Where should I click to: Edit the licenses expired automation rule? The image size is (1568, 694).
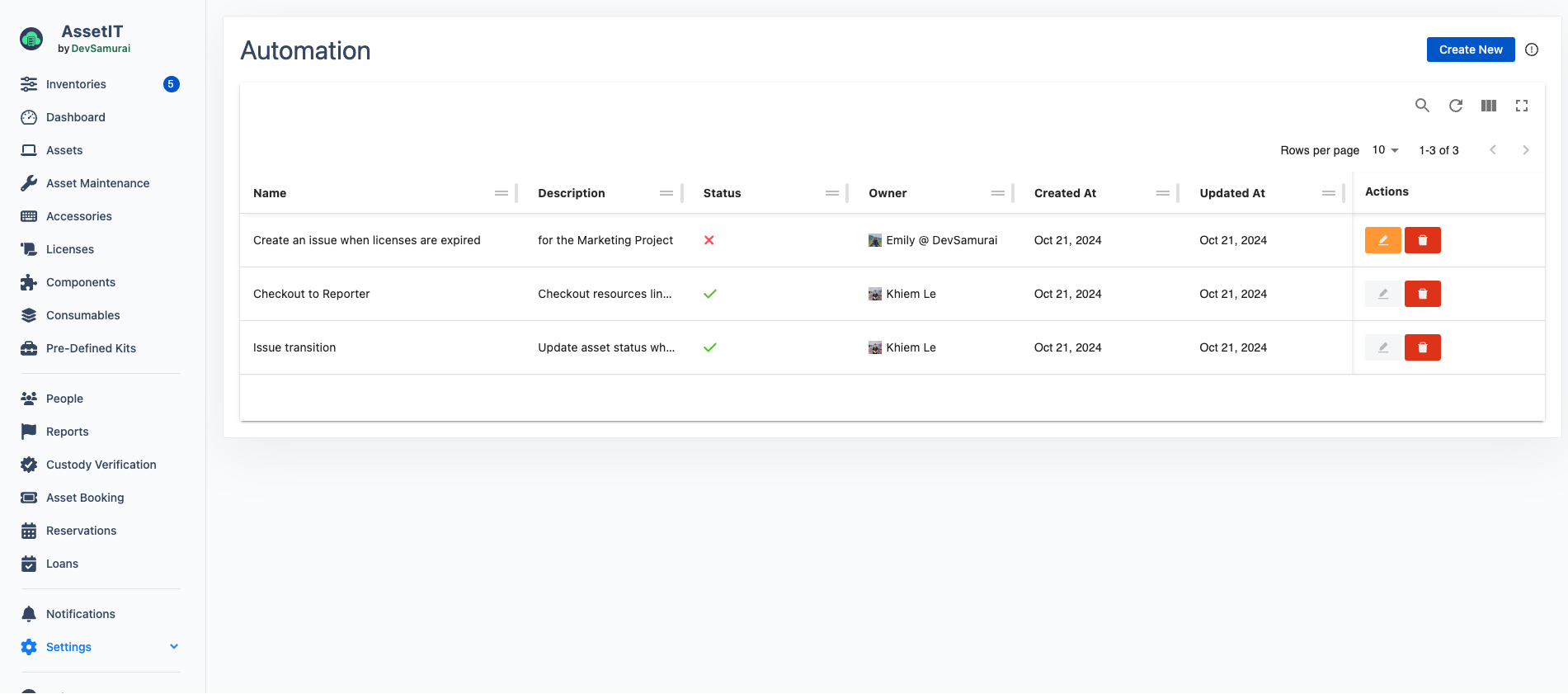1382,240
